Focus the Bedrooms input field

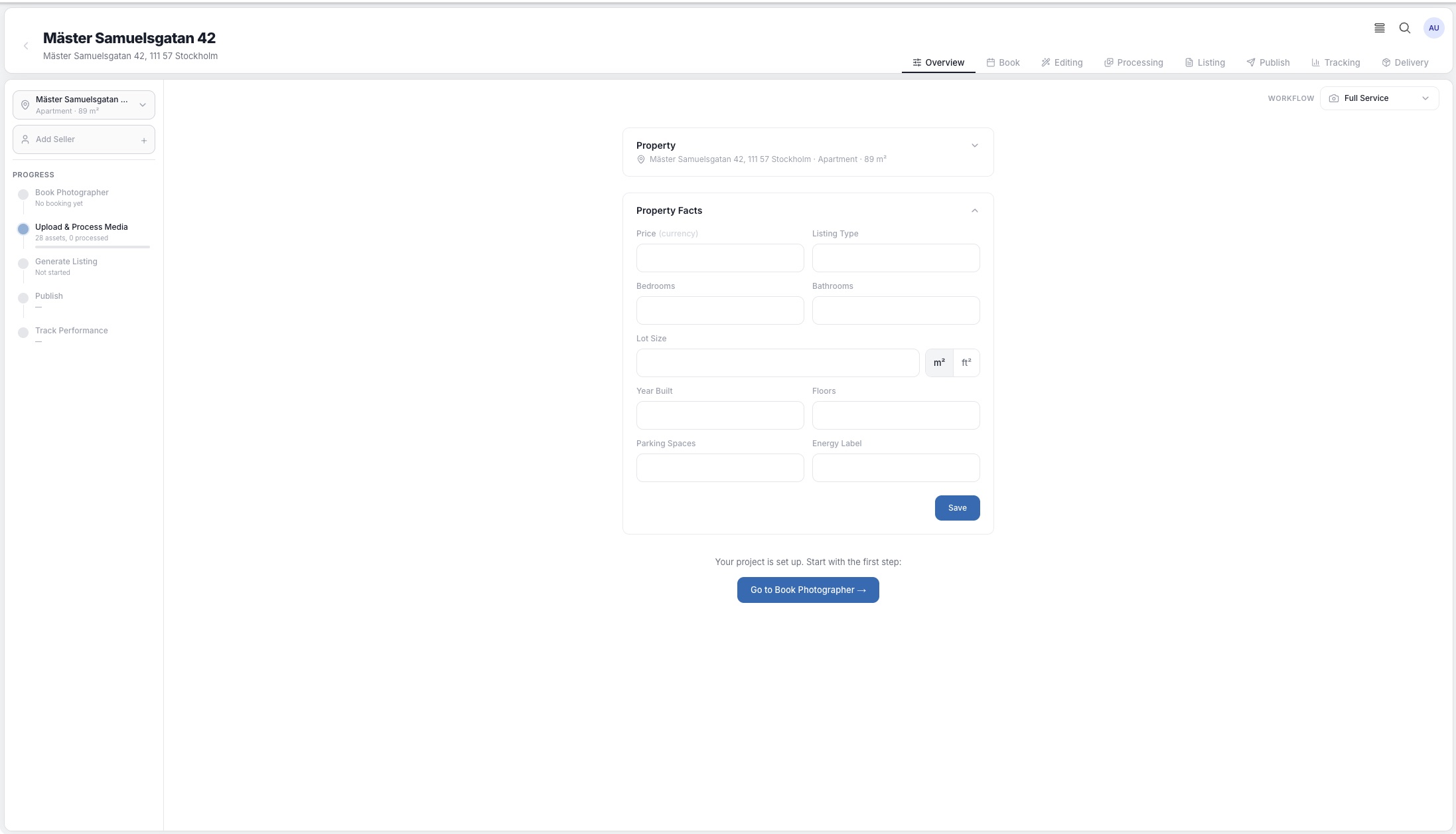(x=720, y=310)
